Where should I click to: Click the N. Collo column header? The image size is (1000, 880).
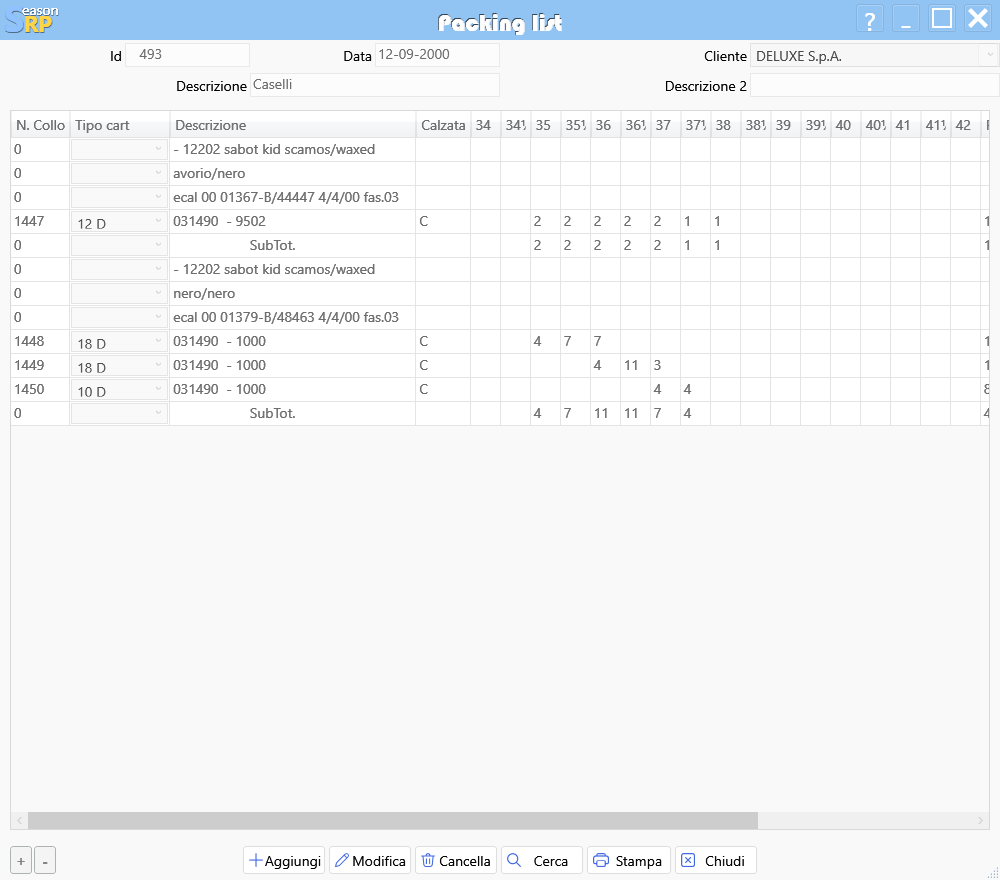[40, 125]
